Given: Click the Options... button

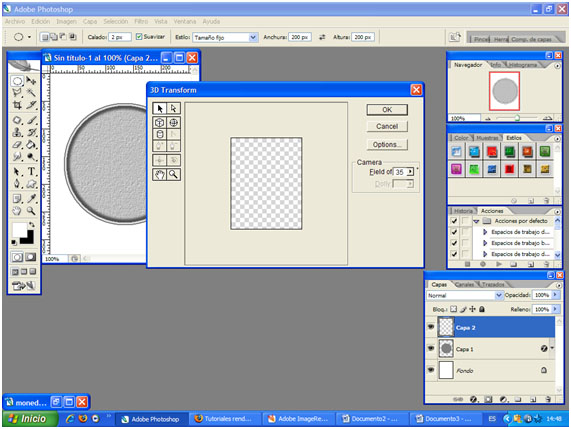Looking at the screenshot, I should pyautogui.click(x=387, y=145).
